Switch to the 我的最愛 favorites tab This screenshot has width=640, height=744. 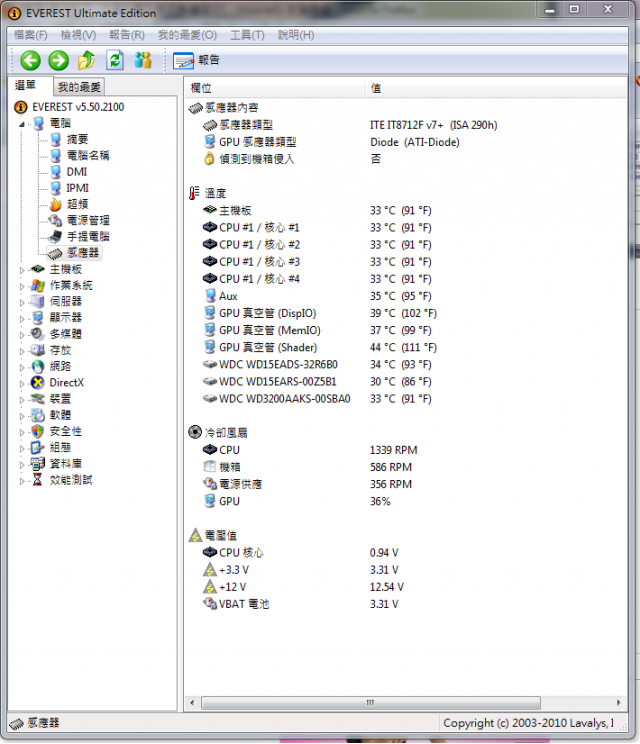pyautogui.click(x=79, y=87)
